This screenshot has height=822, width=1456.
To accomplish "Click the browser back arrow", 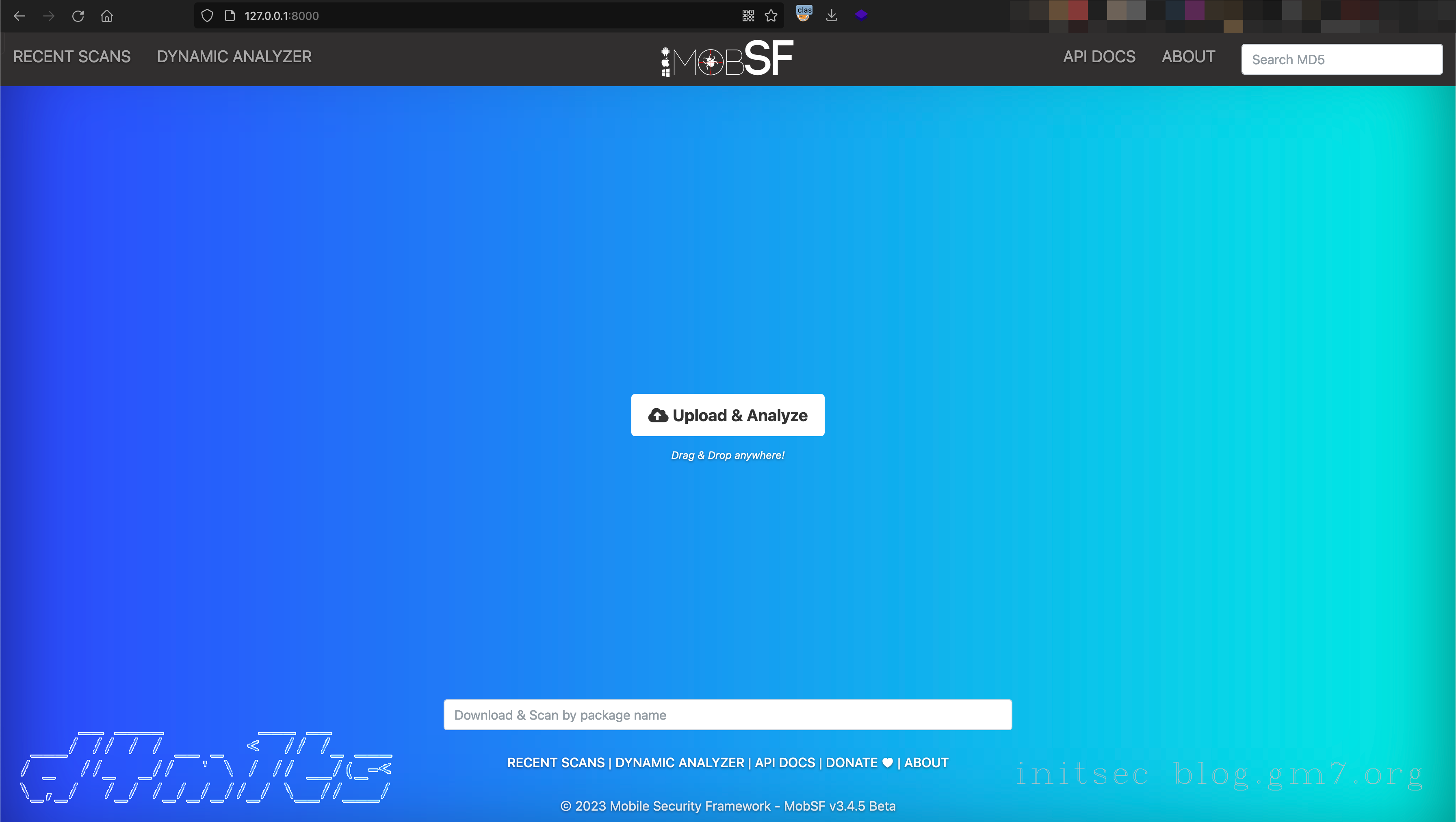I will tap(19, 16).
